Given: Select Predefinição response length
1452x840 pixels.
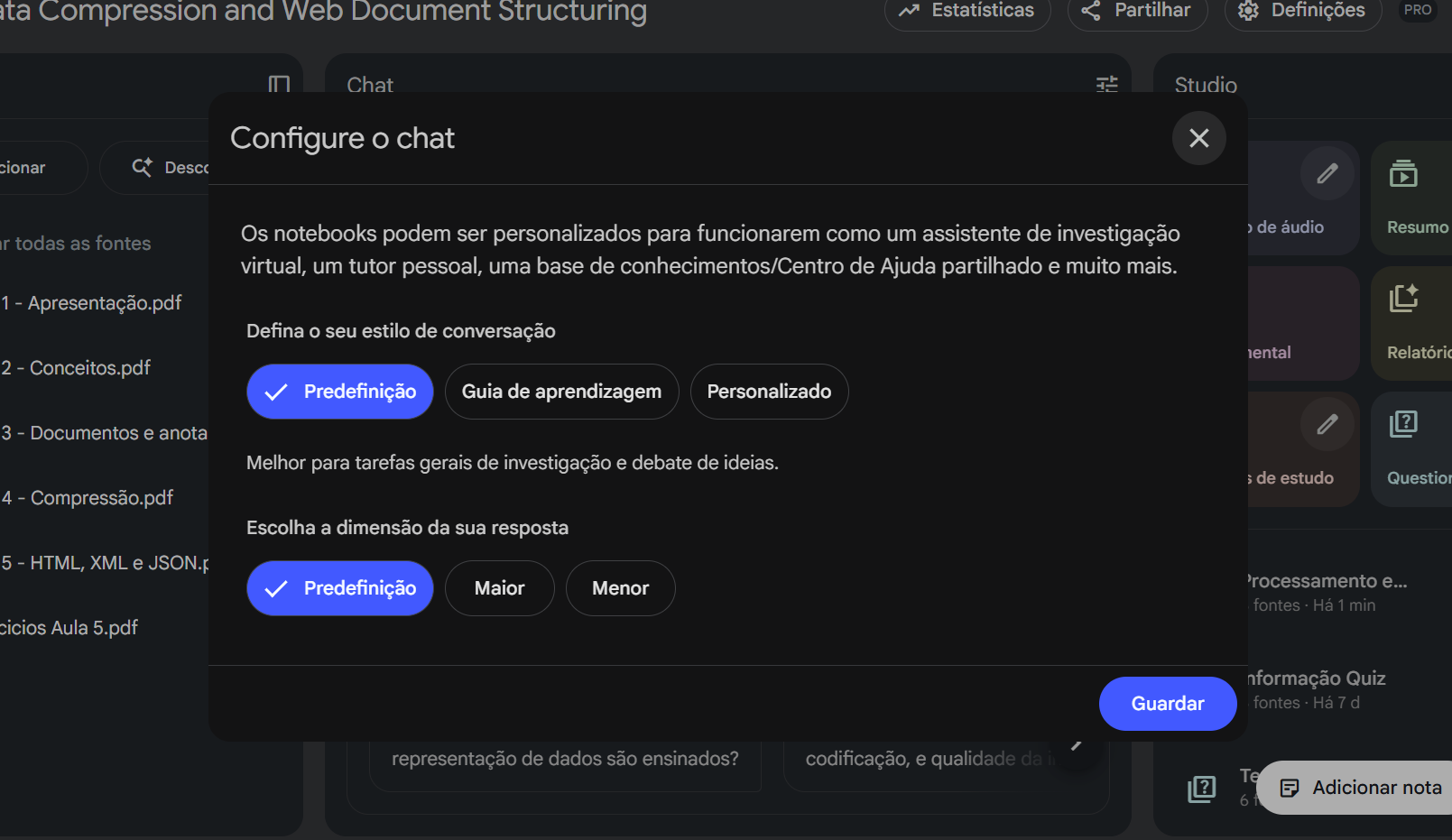Looking at the screenshot, I should coord(340,588).
